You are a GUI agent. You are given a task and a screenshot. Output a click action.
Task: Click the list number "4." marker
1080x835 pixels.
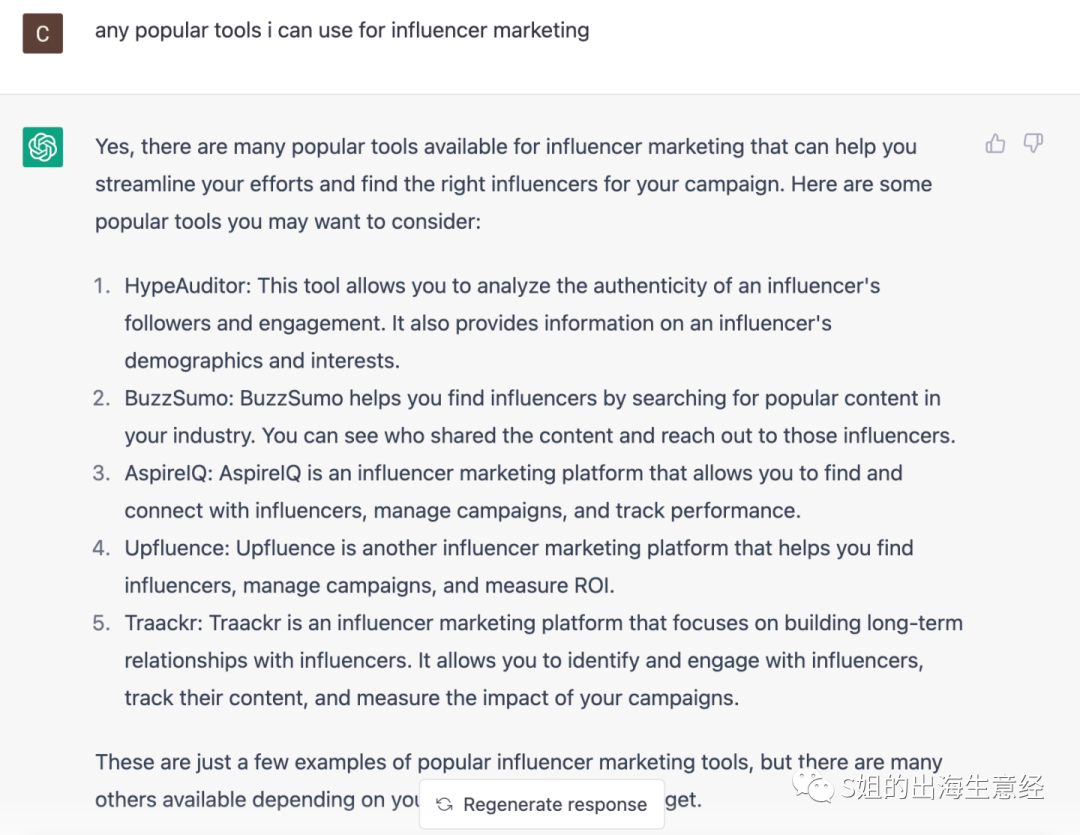click(x=102, y=548)
